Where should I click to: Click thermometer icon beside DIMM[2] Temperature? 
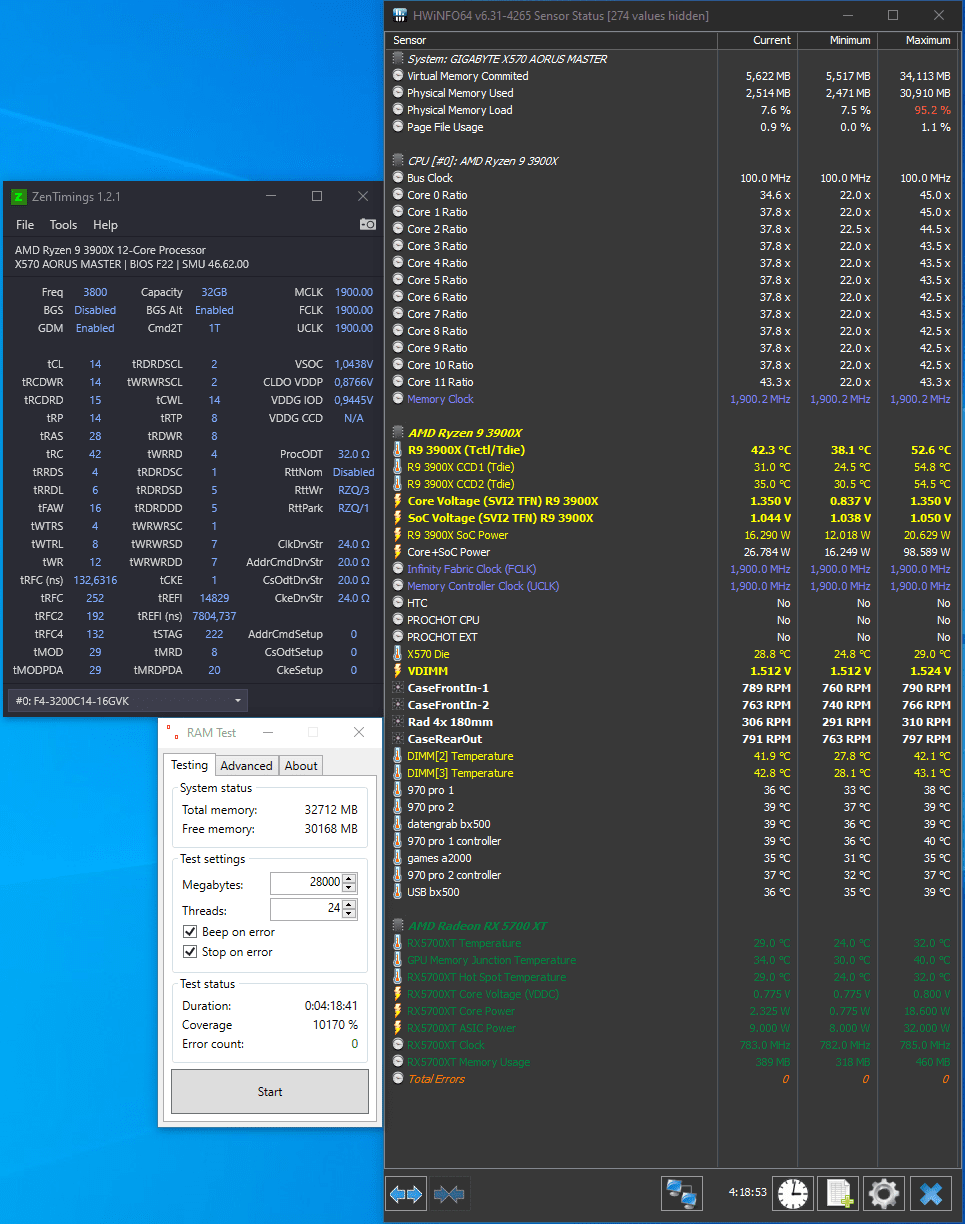point(398,756)
